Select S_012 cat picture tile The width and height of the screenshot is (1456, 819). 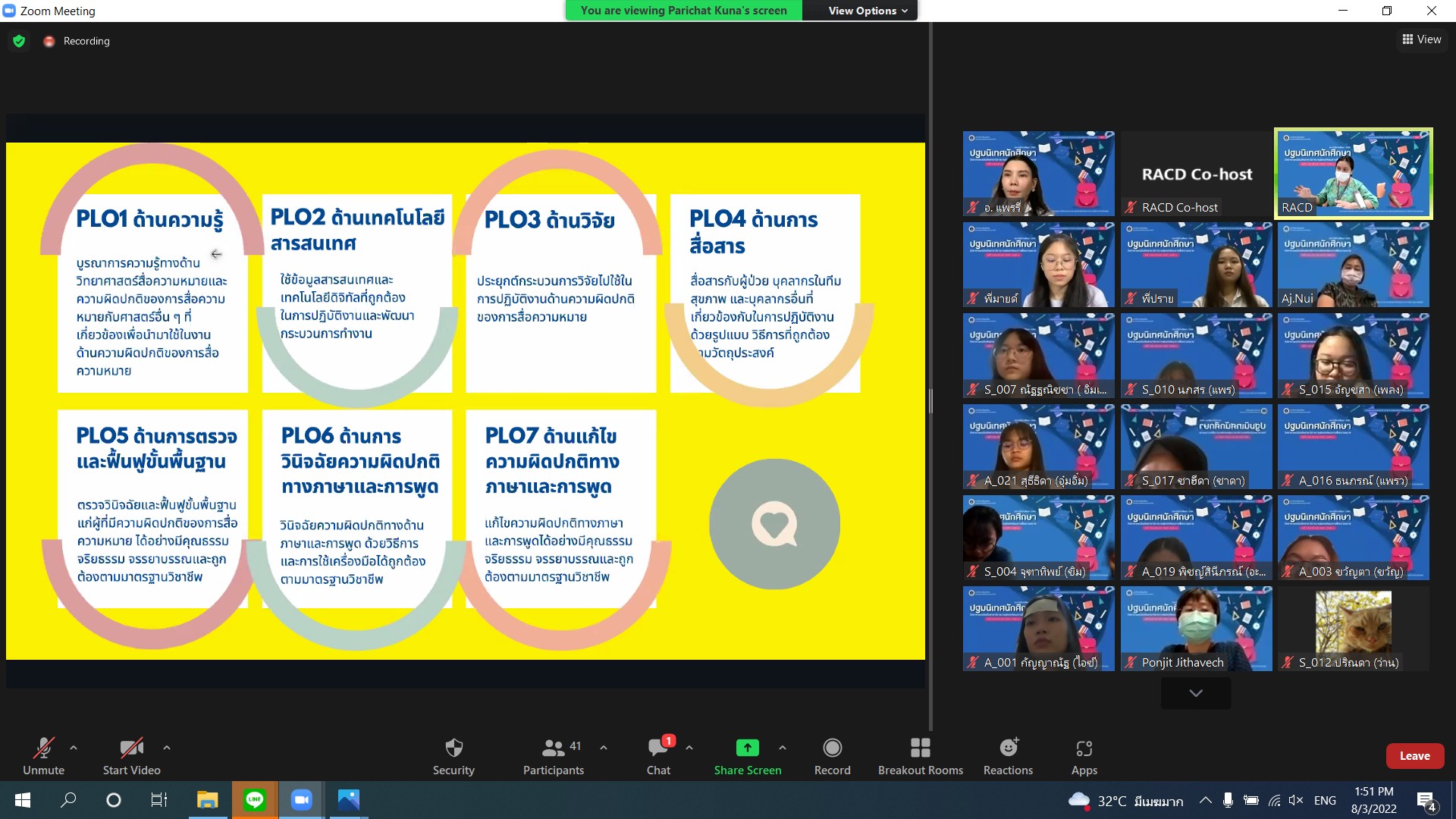(x=1354, y=629)
